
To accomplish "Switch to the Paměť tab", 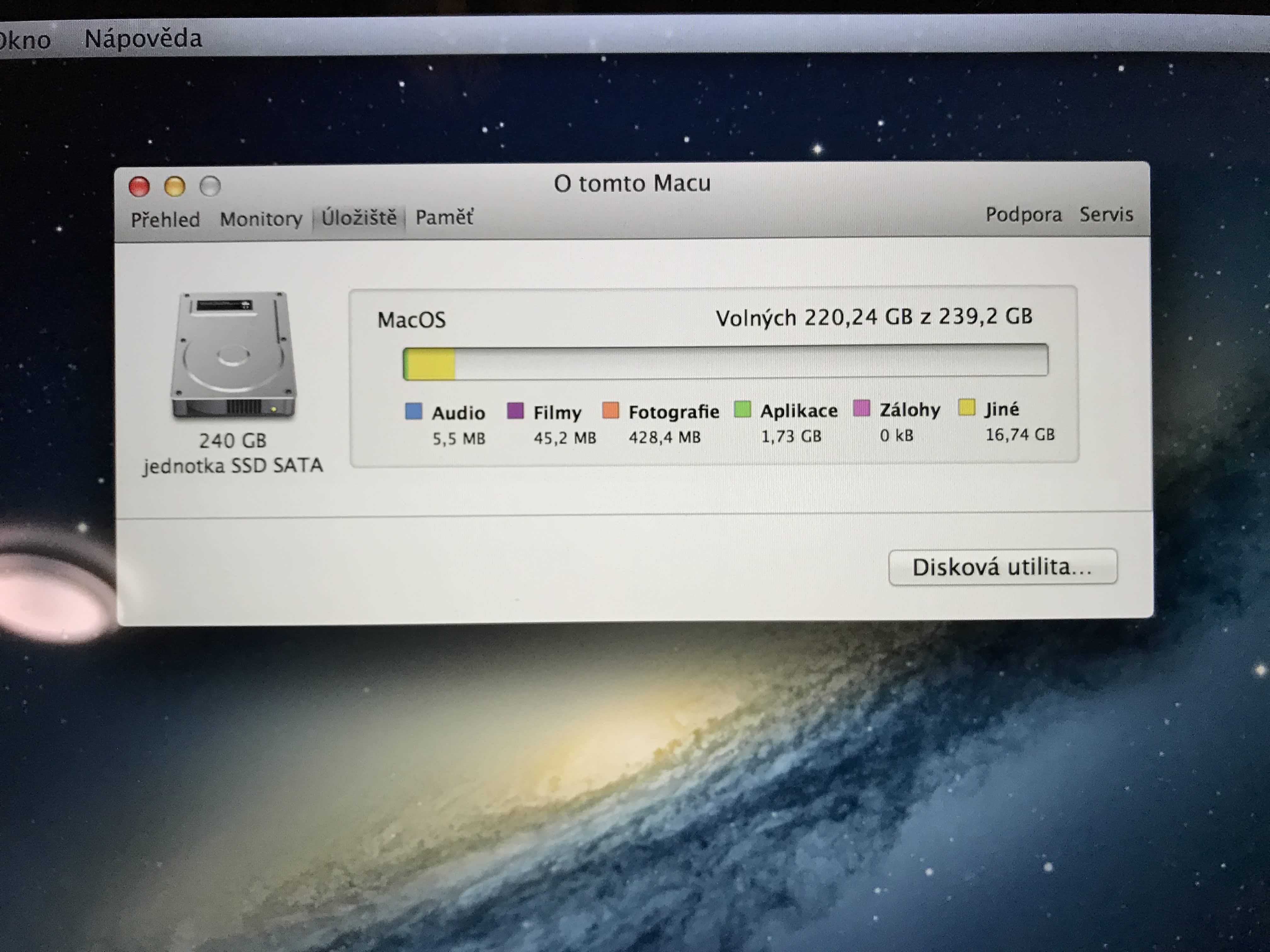I will coord(444,217).
